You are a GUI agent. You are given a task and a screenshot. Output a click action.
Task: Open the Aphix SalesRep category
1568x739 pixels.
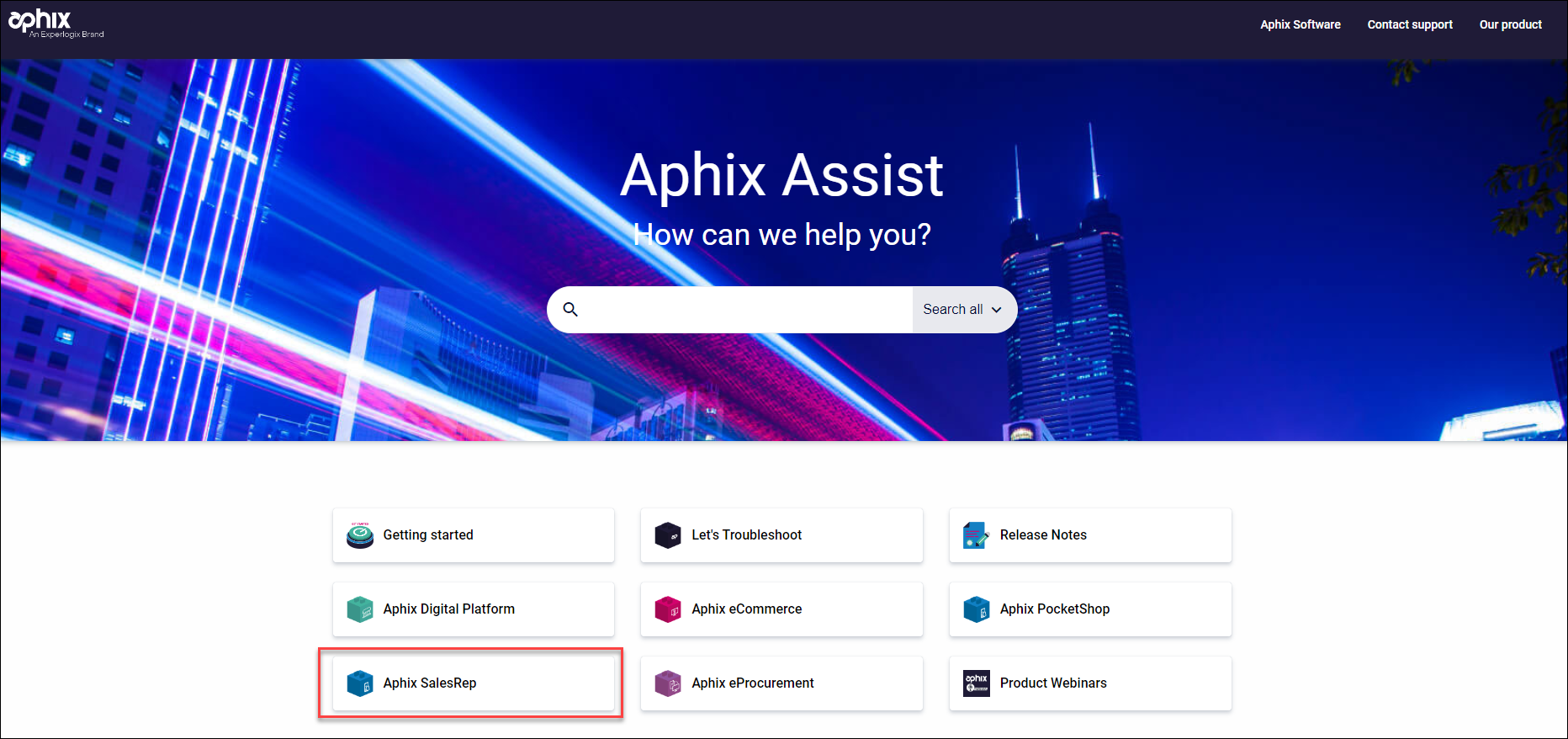pos(430,683)
